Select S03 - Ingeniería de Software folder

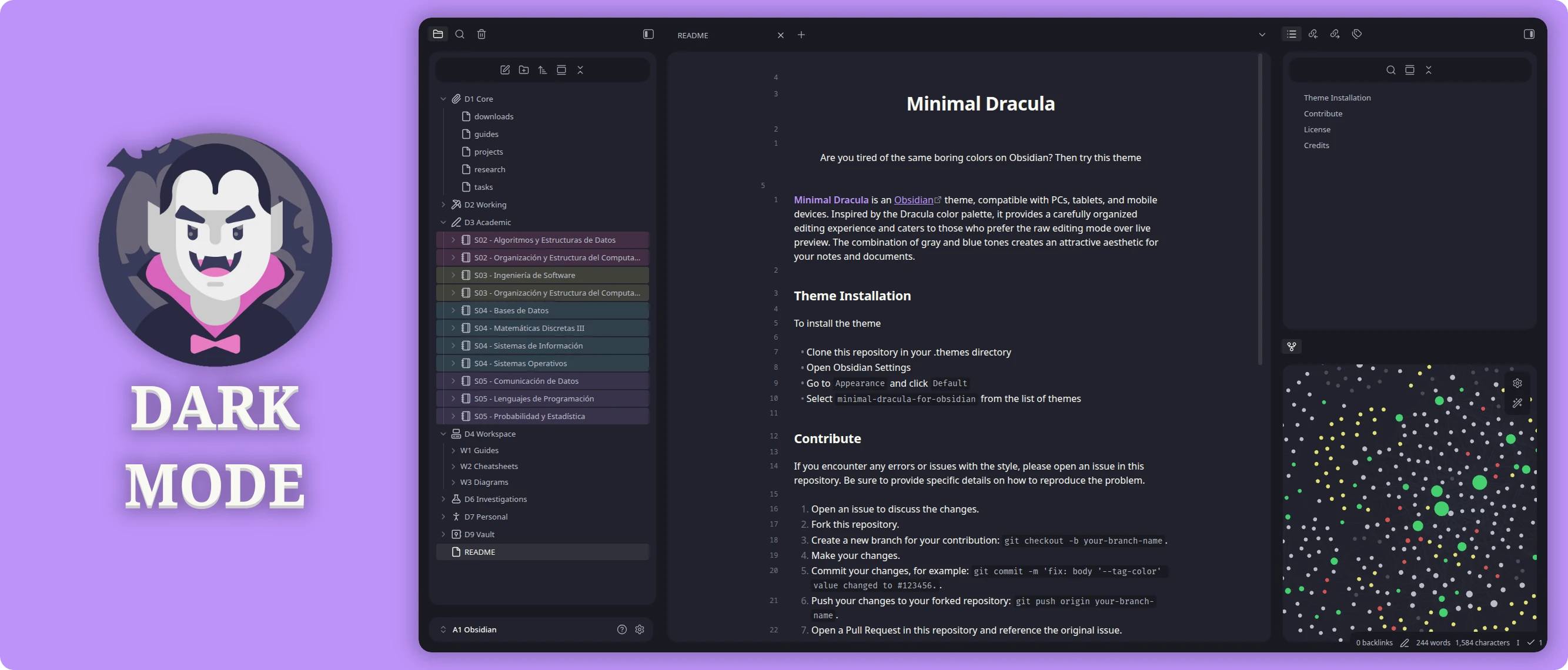542,275
